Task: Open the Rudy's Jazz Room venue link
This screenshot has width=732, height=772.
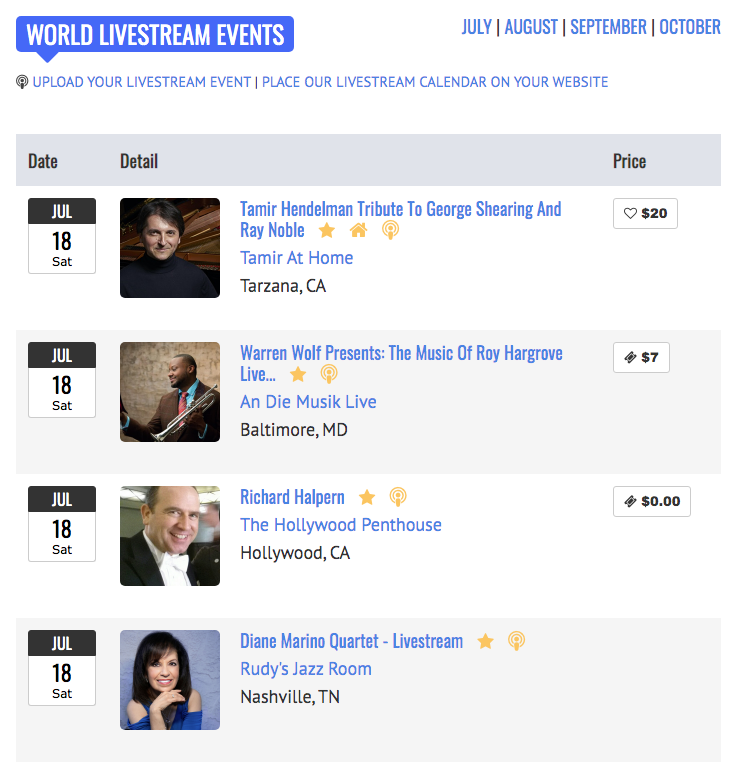Action: coord(306,669)
